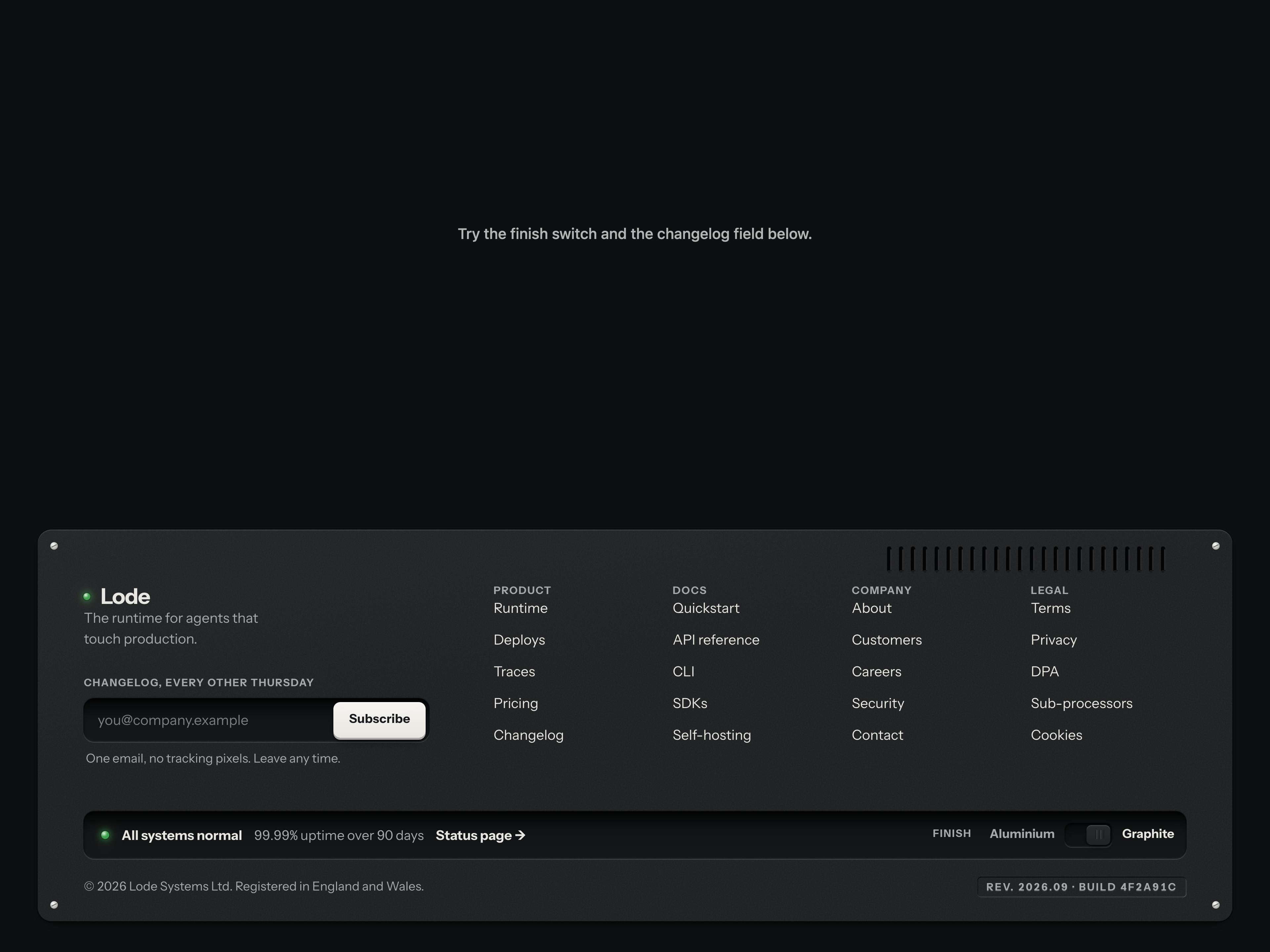Click the '99.99% uptime over 90 days' text

(x=339, y=836)
